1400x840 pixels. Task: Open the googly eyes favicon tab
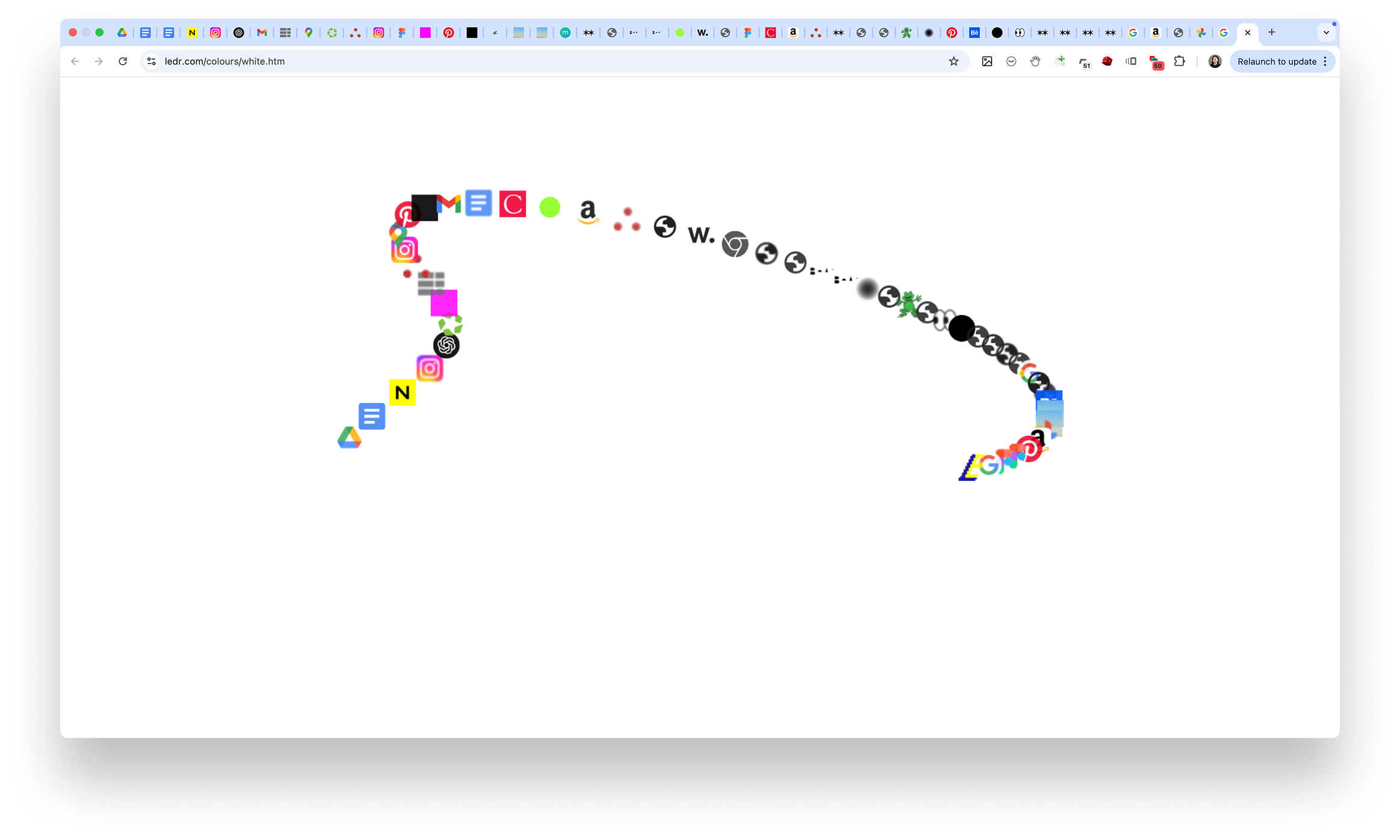1020,32
